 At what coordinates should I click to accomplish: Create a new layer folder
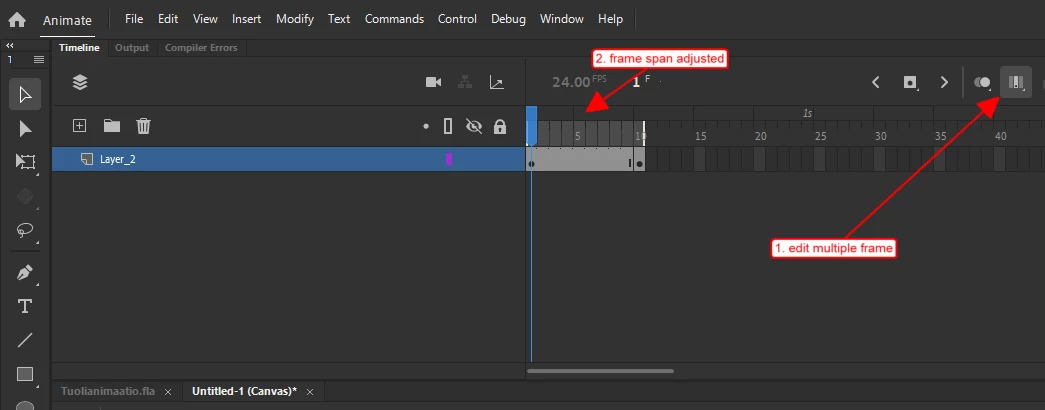pyautogui.click(x=111, y=125)
